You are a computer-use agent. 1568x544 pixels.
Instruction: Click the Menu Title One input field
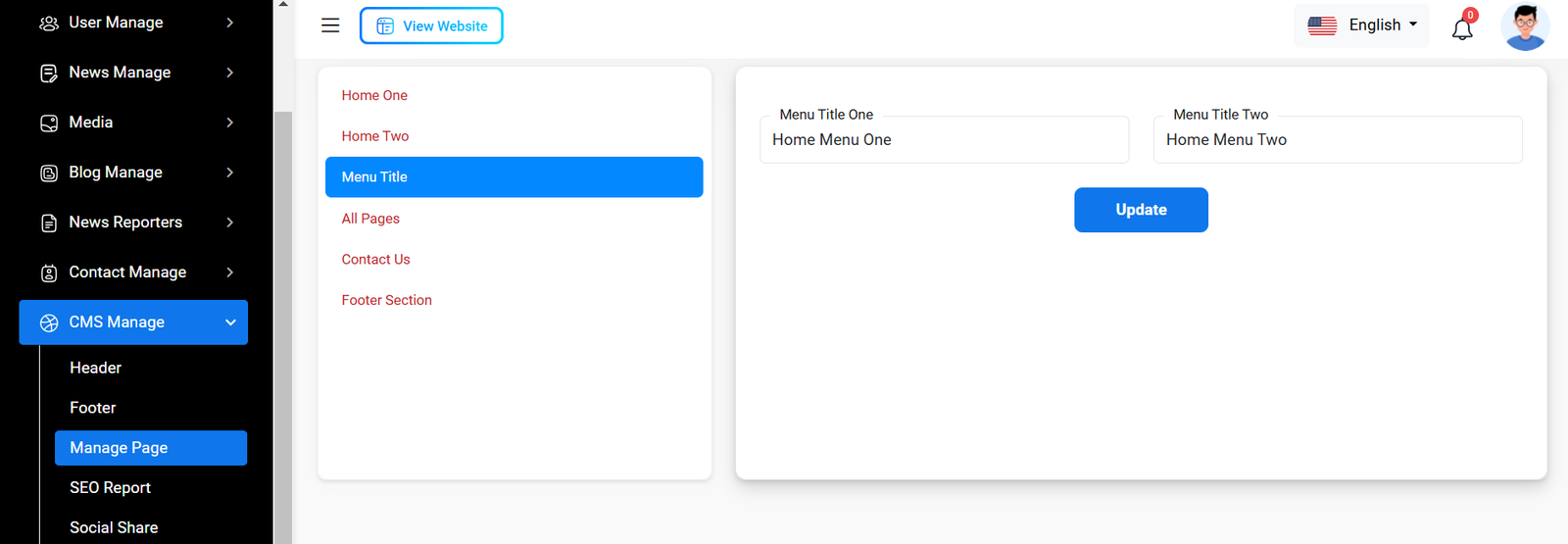coord(944,140)
